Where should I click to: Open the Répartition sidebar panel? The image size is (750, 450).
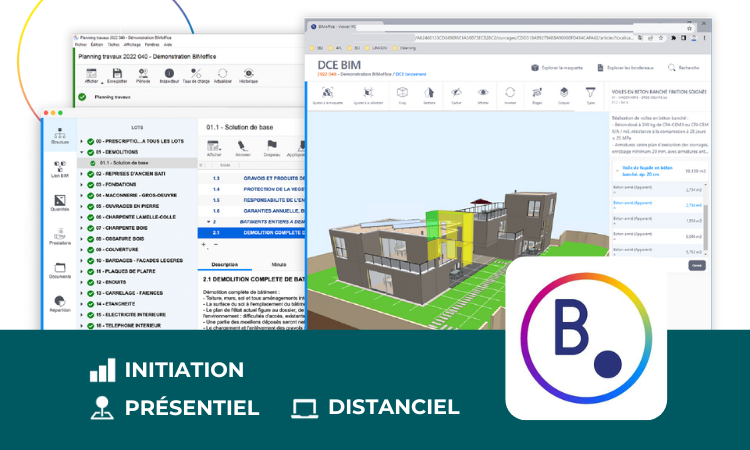pyautogui.click(x=60, y=304)
